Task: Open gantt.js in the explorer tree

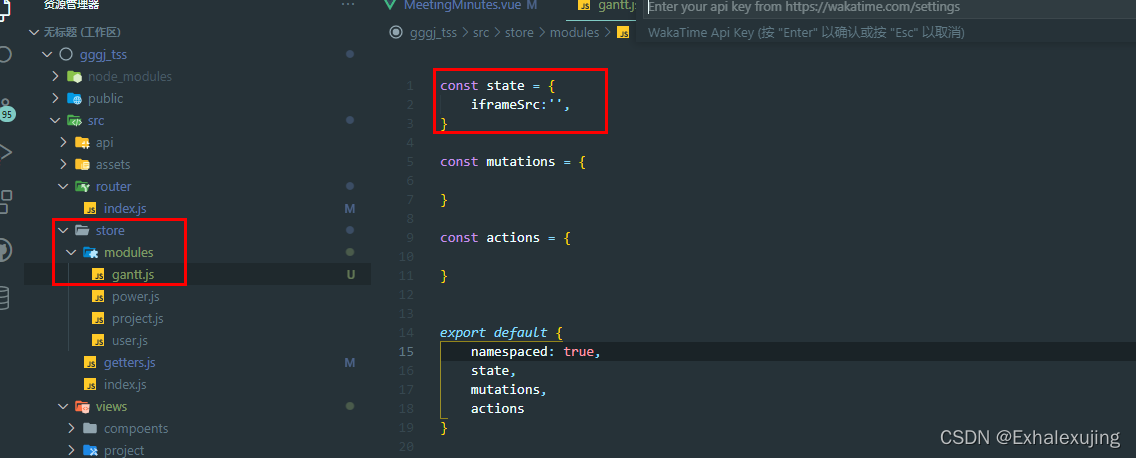Action: 133,275
